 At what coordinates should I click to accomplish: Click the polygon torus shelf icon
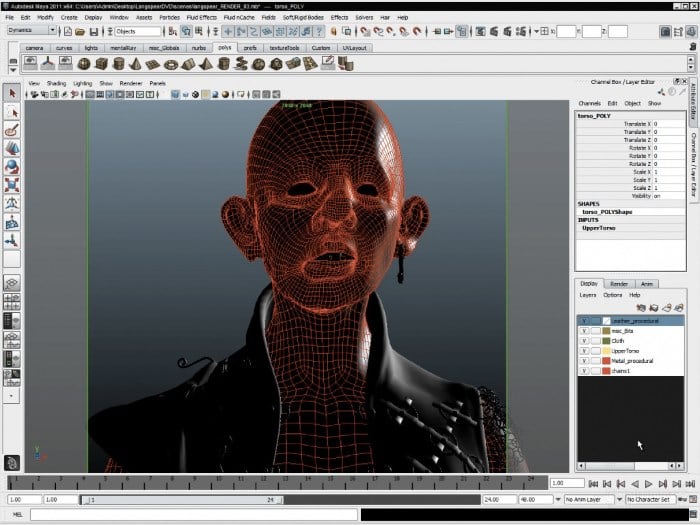click(x=171, y=64)
